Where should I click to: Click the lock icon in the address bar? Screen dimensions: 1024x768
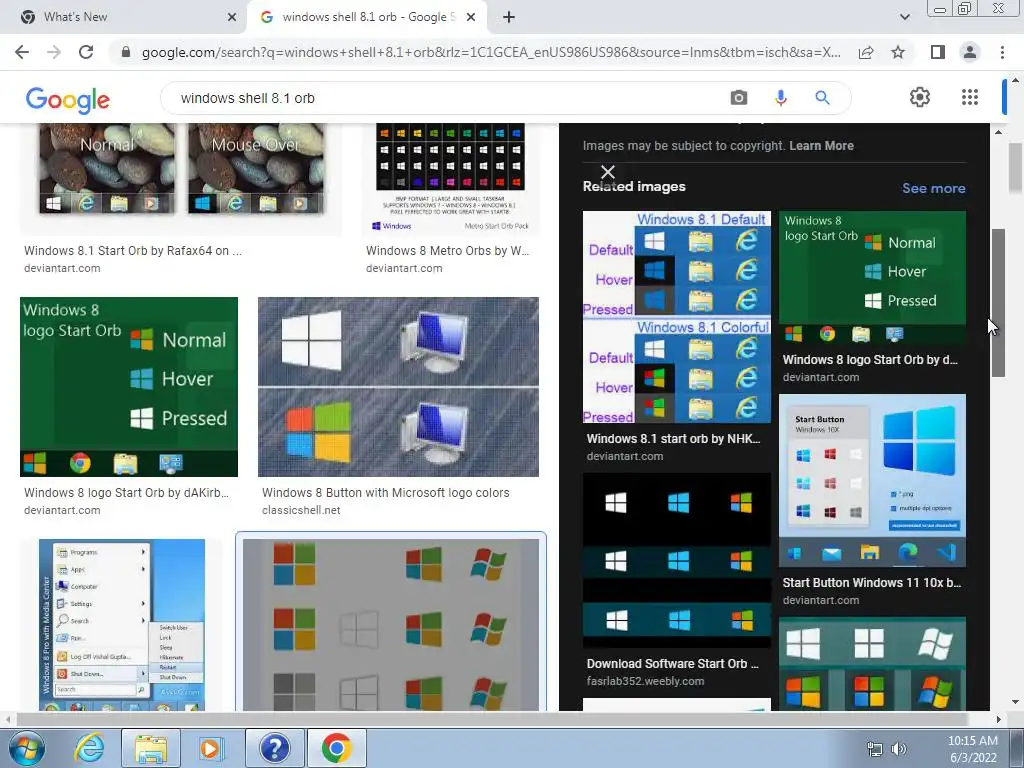(x=126, y=52)
